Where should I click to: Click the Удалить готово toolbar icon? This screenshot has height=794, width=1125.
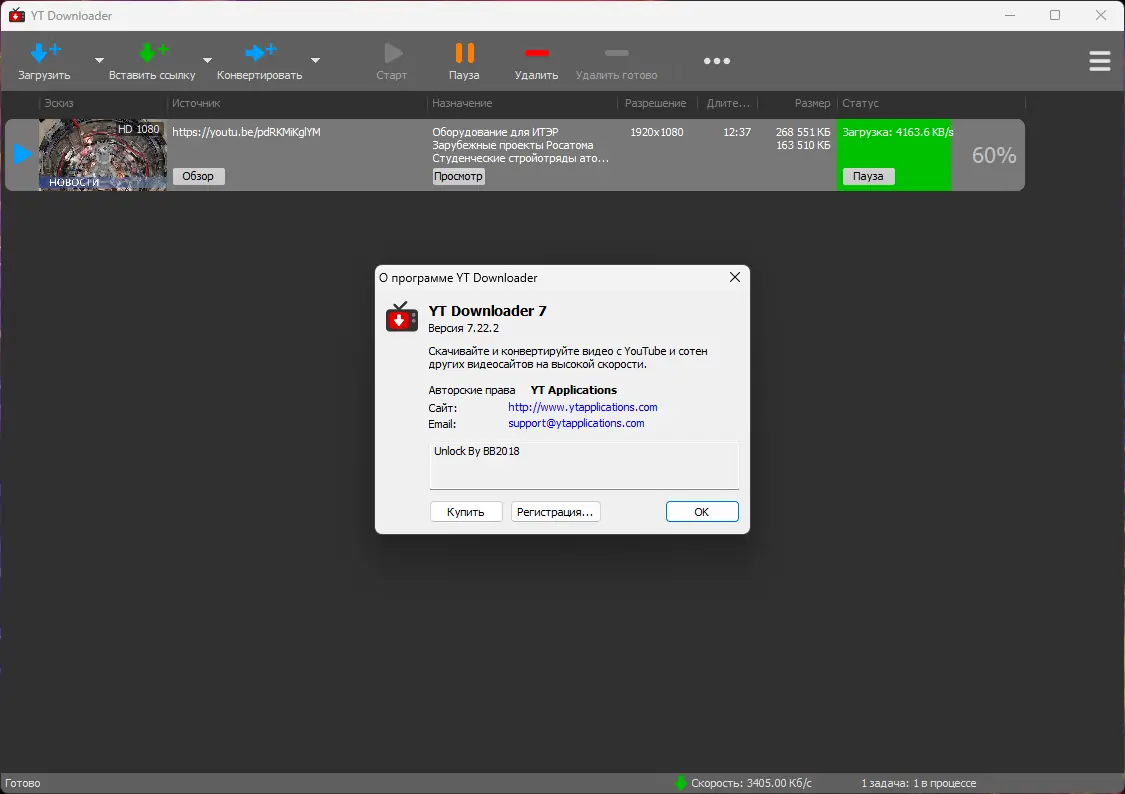tap(616, 53)
